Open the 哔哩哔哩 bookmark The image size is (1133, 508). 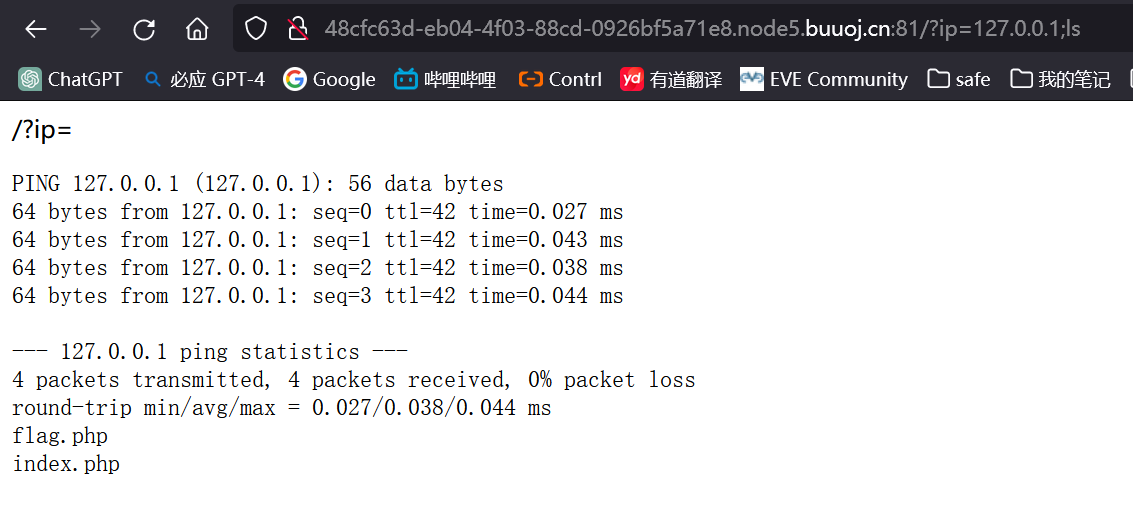(x=445, y=79)
